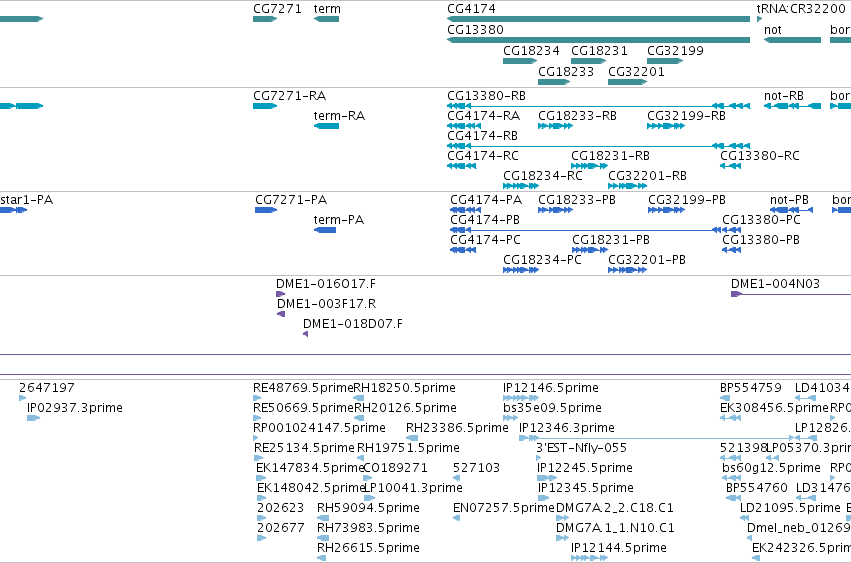The height and width of the screenshot is (563, 851).
Task: Select the CG13380-RC transcript
Action: [x=731, y=166]
